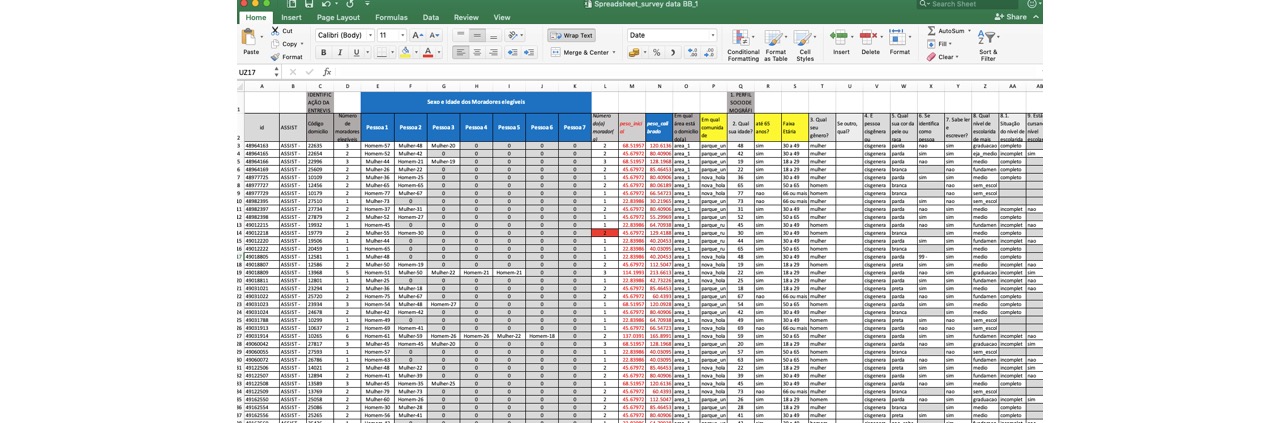Click the Search Sheet field

[x=969, y=4]
